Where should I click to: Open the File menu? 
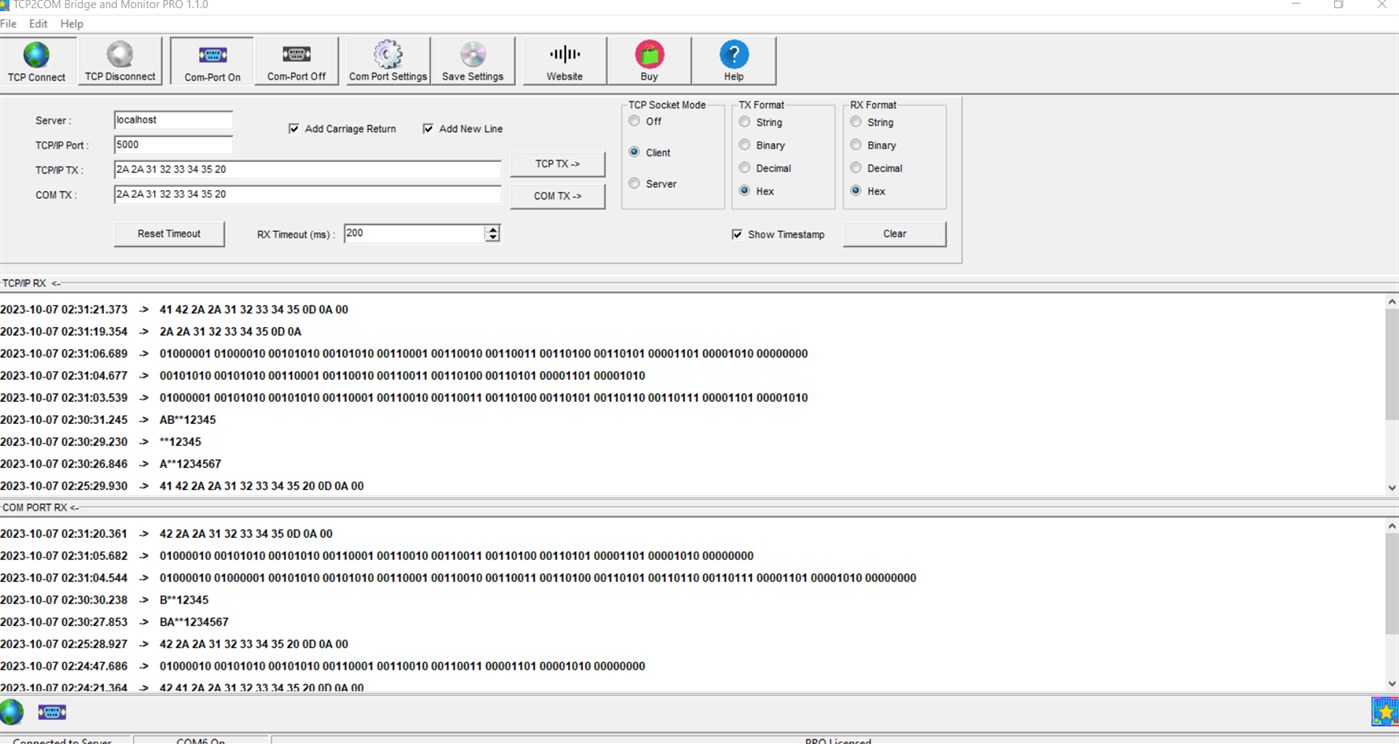(x=10, y=23)
